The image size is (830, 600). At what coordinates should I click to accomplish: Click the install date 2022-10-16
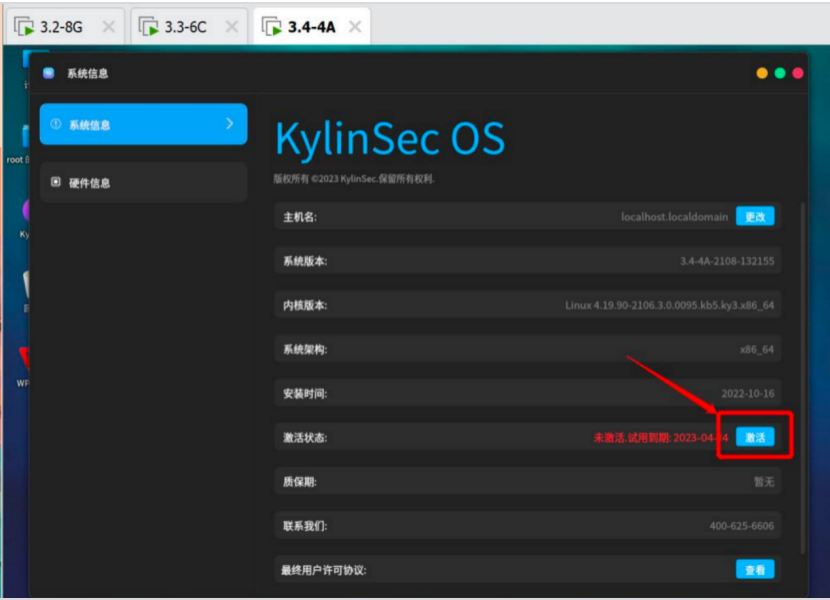click(x=747, y=393)
